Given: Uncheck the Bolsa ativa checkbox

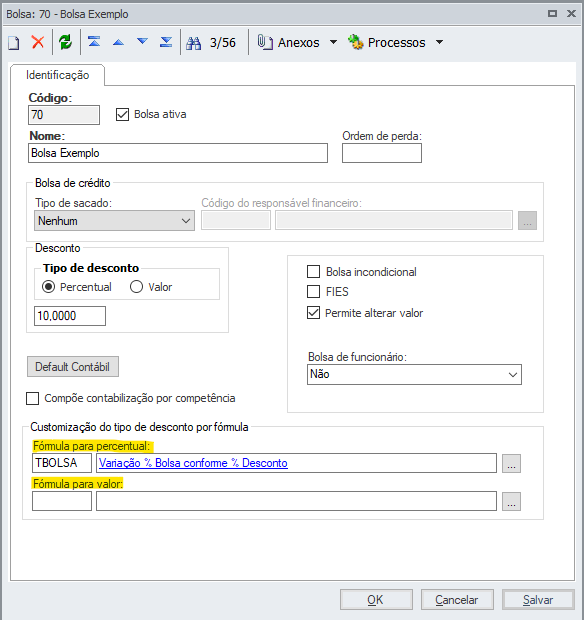Looking at the screenshot, I should tap(122, 115).
